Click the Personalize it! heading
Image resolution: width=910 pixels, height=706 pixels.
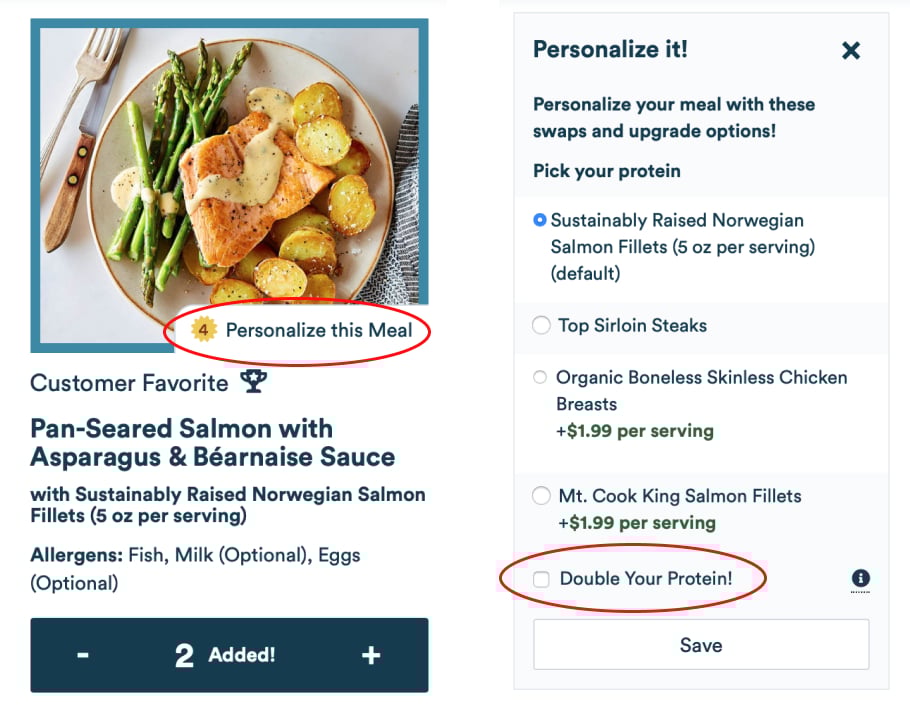click(x=610, y=49)
